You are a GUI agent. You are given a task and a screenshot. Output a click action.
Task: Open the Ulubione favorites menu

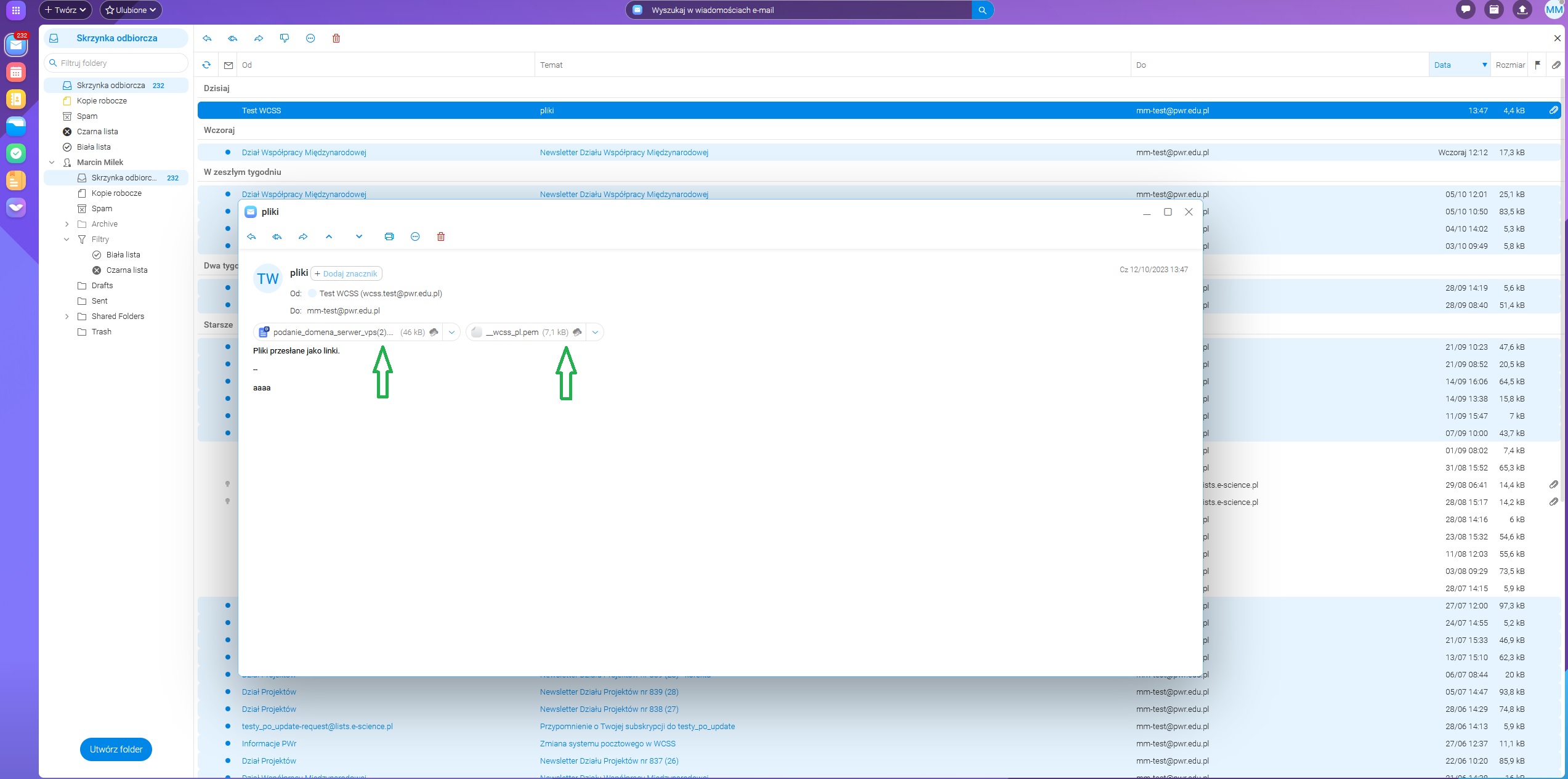click(131, 10)
